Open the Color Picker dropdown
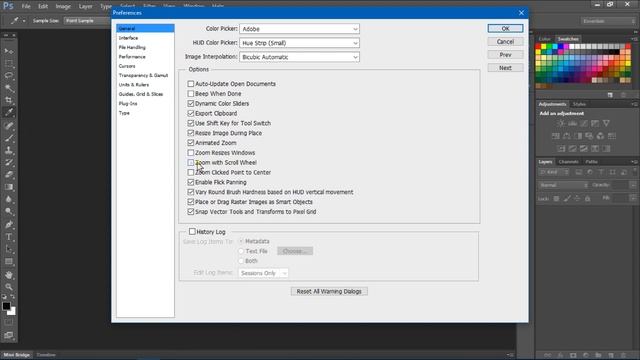This screenshot has width=640, height=360. click(300, 29)
